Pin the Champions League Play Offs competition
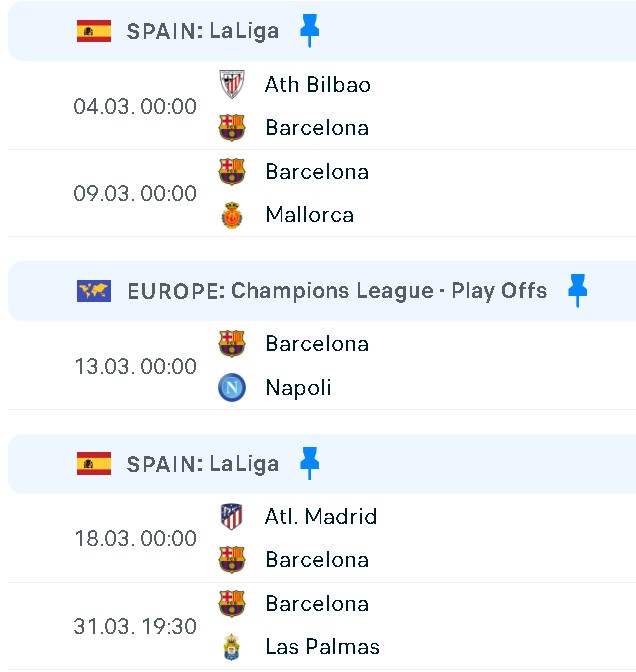The width and height of the screenshot is (636, 672). coord(577,291)
